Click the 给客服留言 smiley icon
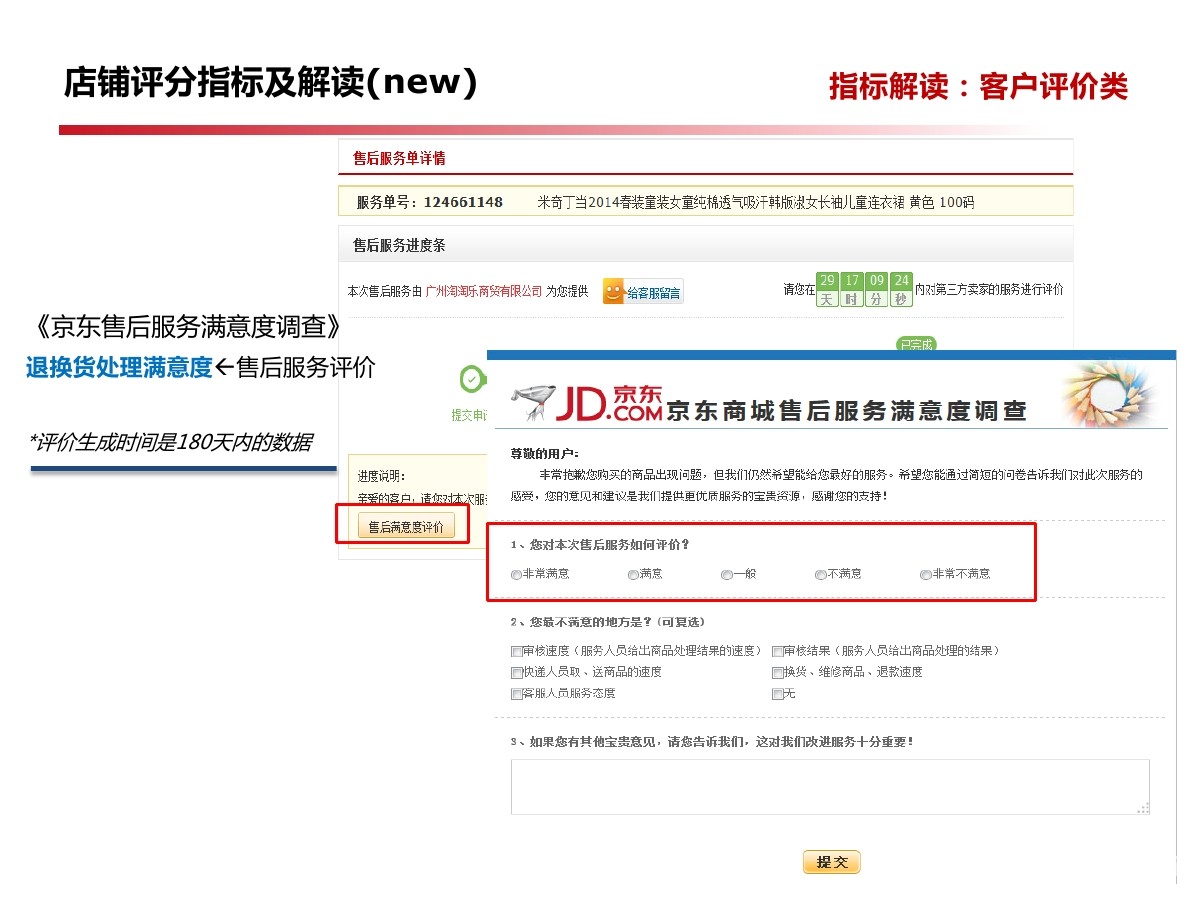1200x900 pixels. tap(613, 291)
